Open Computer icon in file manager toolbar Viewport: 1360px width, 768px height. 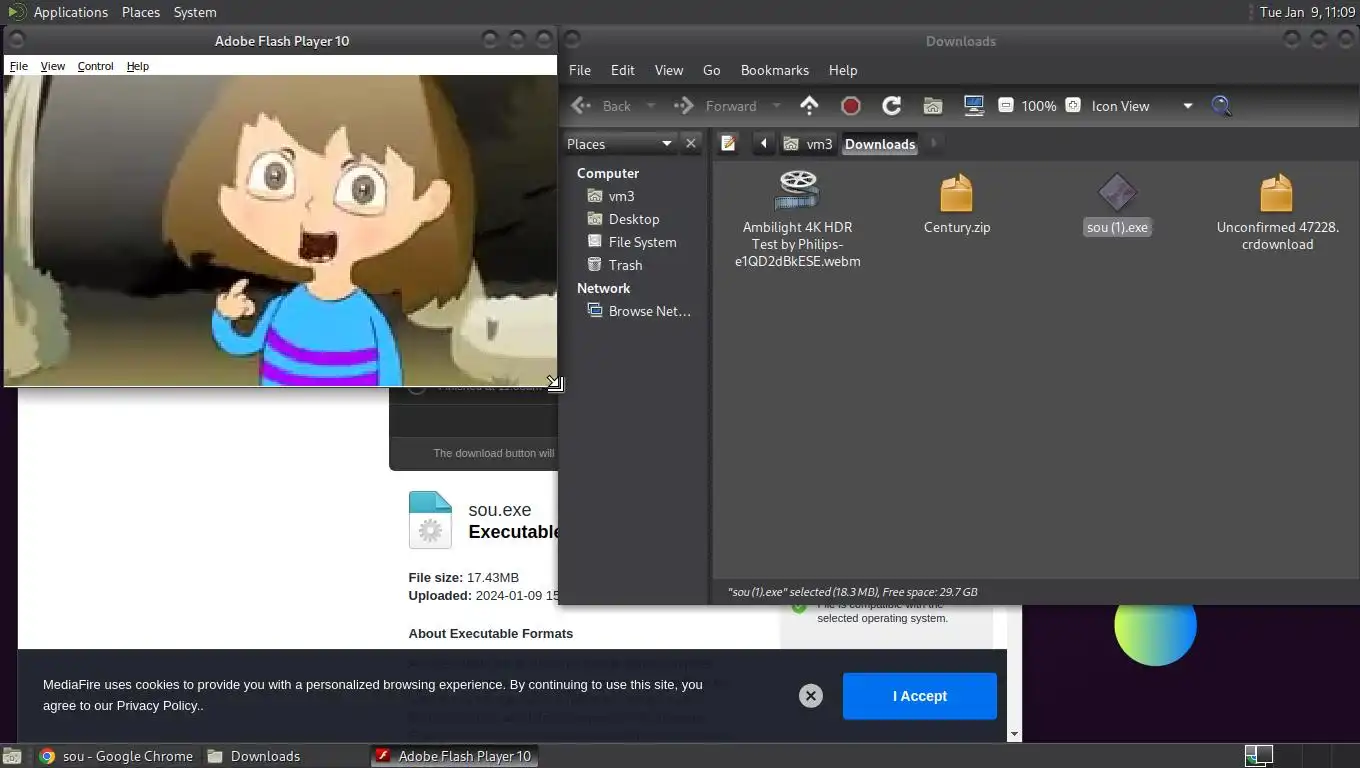click(973, 106)
